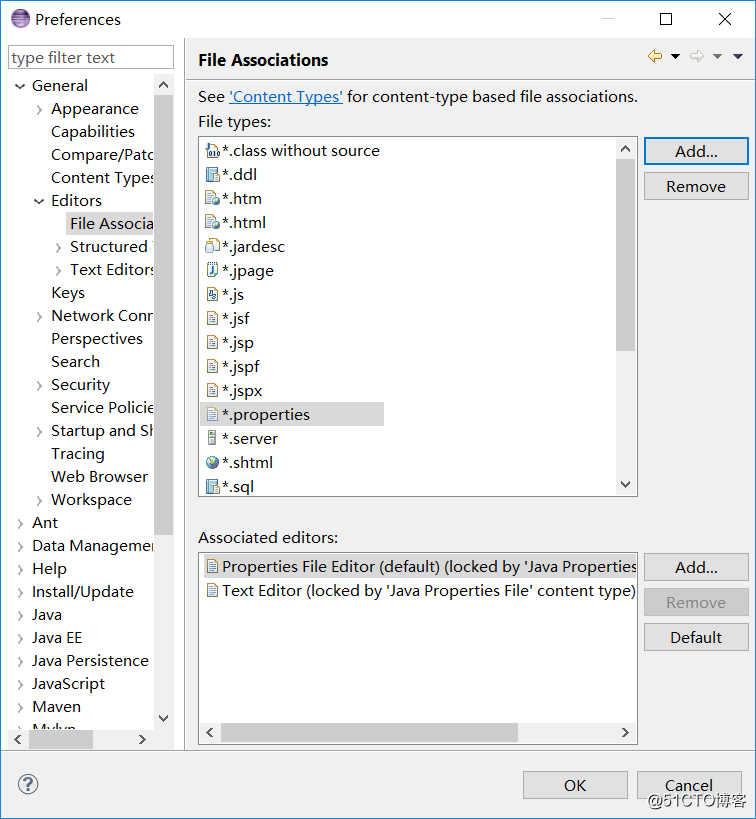The height and width of the screenshot is (819, 756).
Task: Expand the Appearance tree node
Action: [39, 110]
